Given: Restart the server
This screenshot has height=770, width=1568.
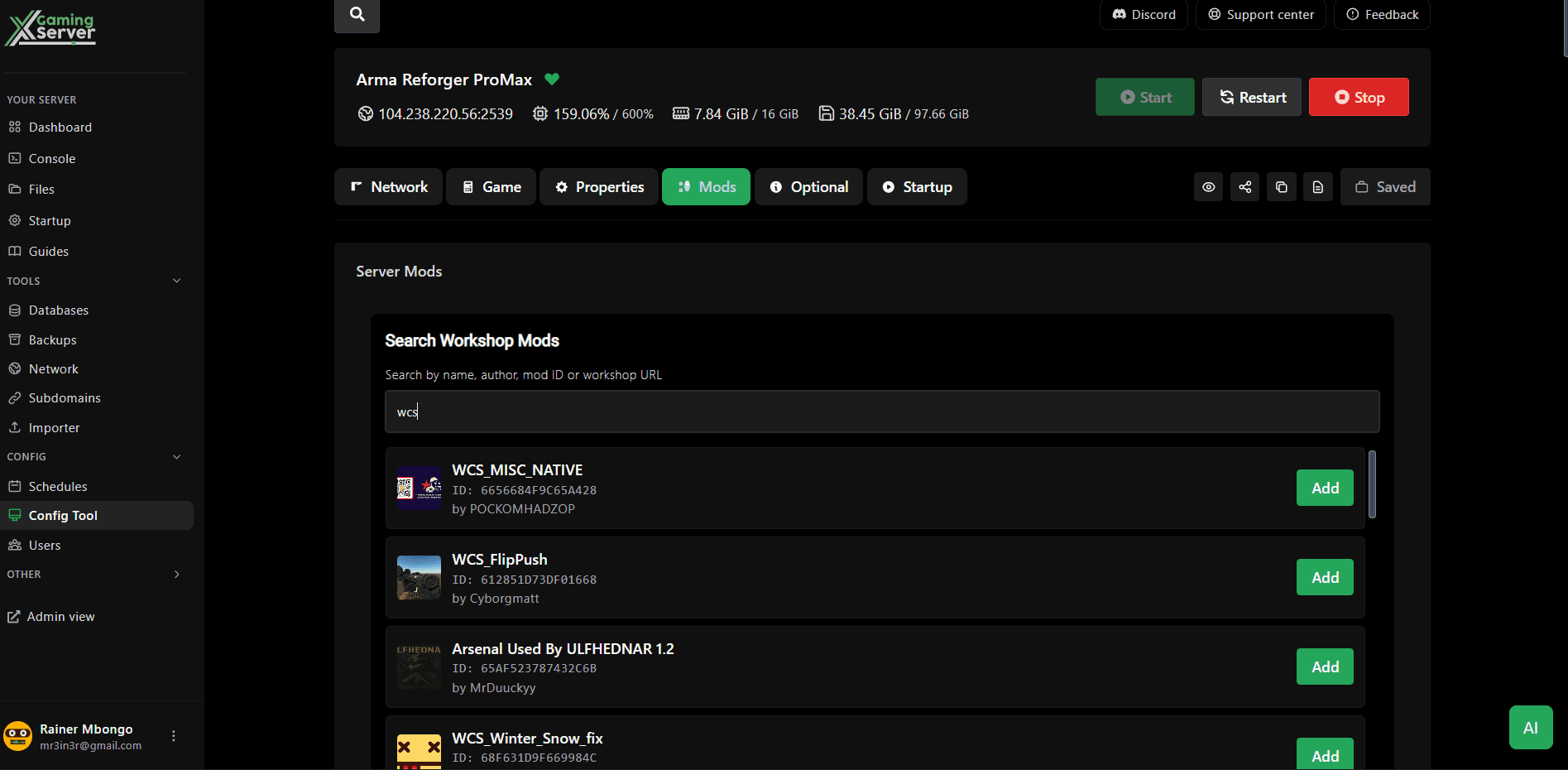Looking at the screenshot, I should [x=1251, y=97].
